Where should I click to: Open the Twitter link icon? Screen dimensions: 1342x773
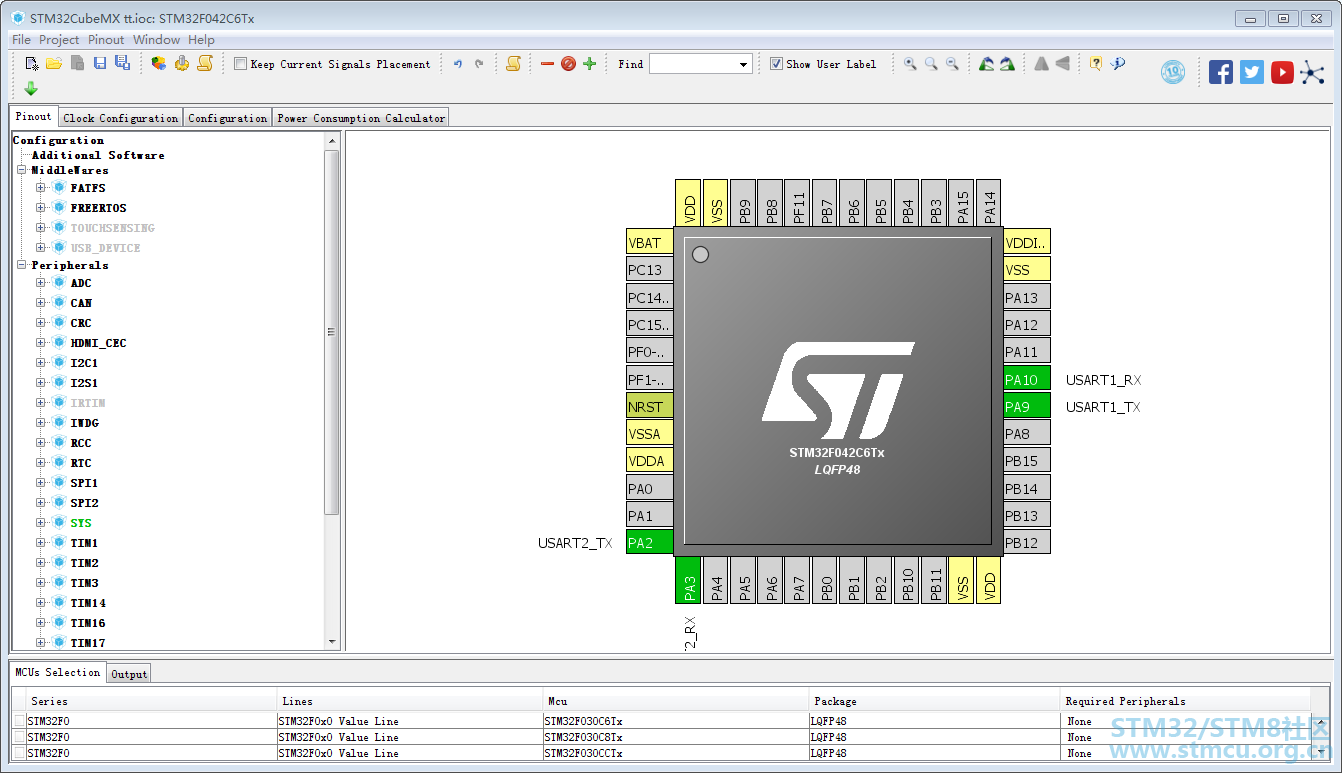click(1252, 72)
